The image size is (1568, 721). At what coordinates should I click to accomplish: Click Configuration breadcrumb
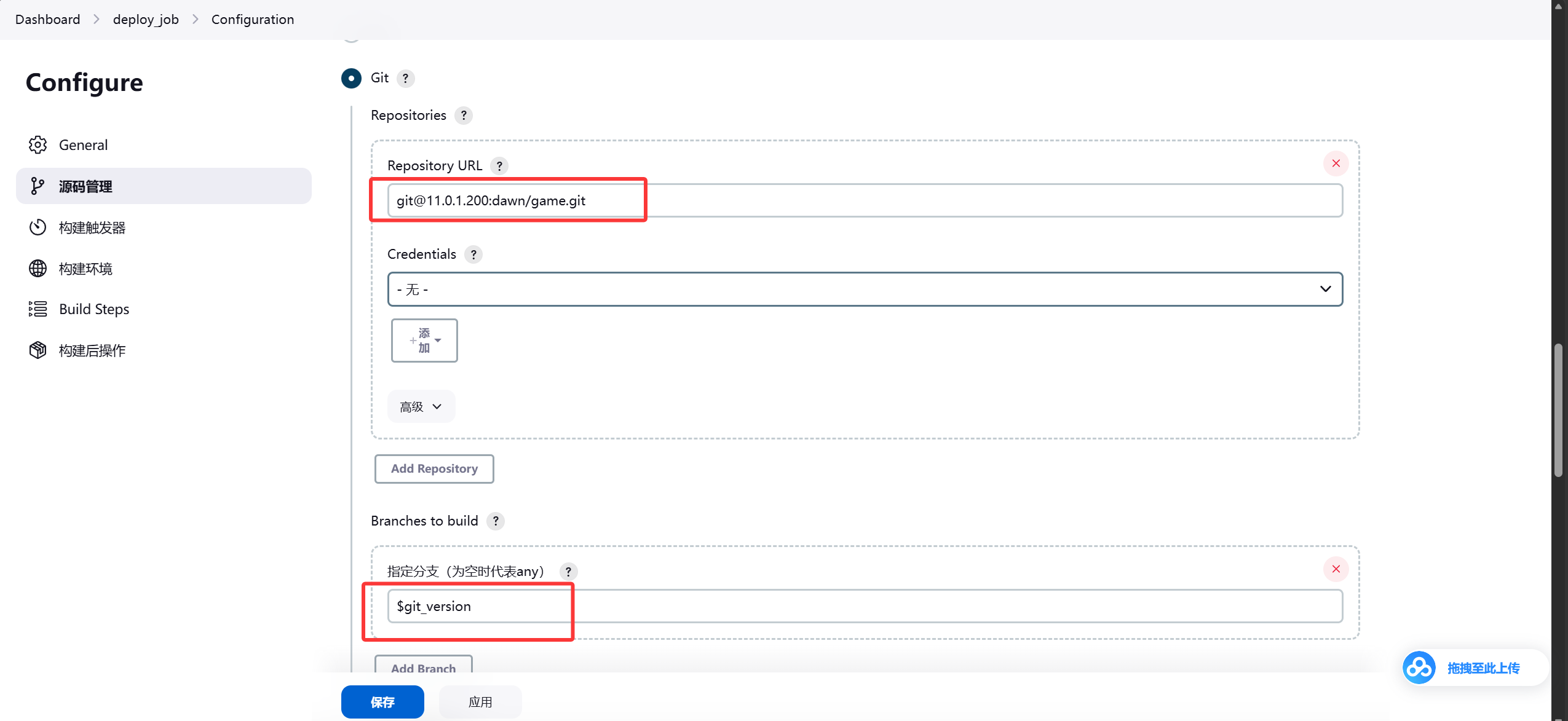coord(253,19)
